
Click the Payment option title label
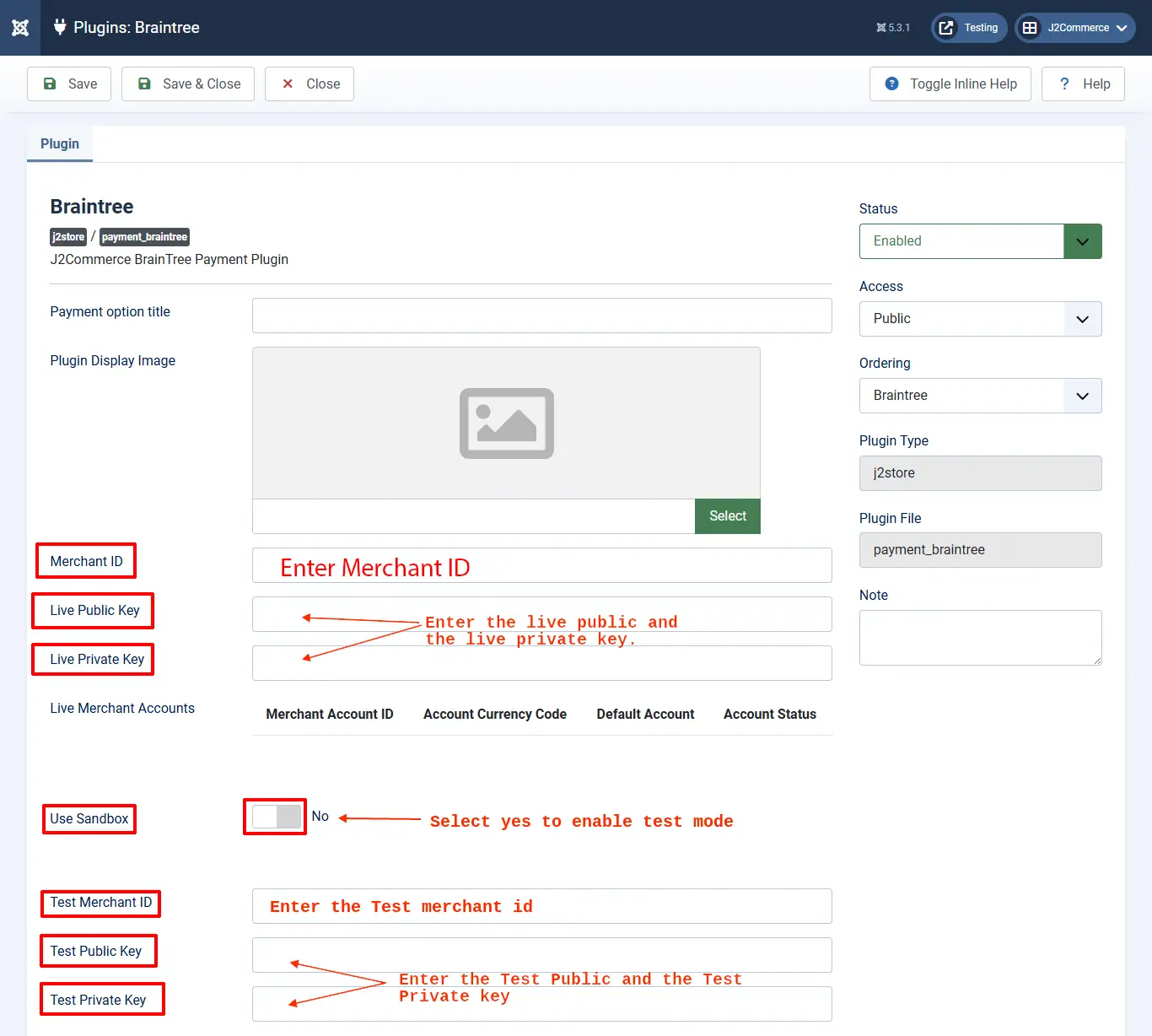[110, 311]
